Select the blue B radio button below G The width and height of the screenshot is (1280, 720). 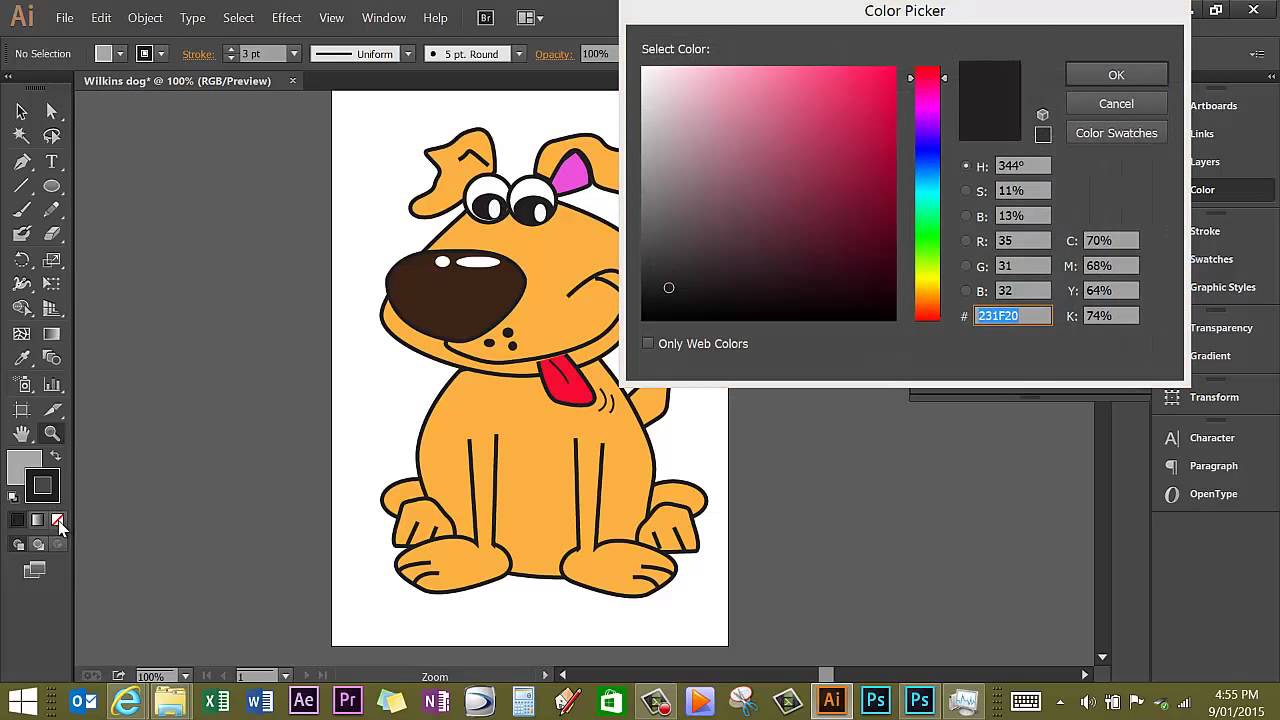[x=966, y=291]
